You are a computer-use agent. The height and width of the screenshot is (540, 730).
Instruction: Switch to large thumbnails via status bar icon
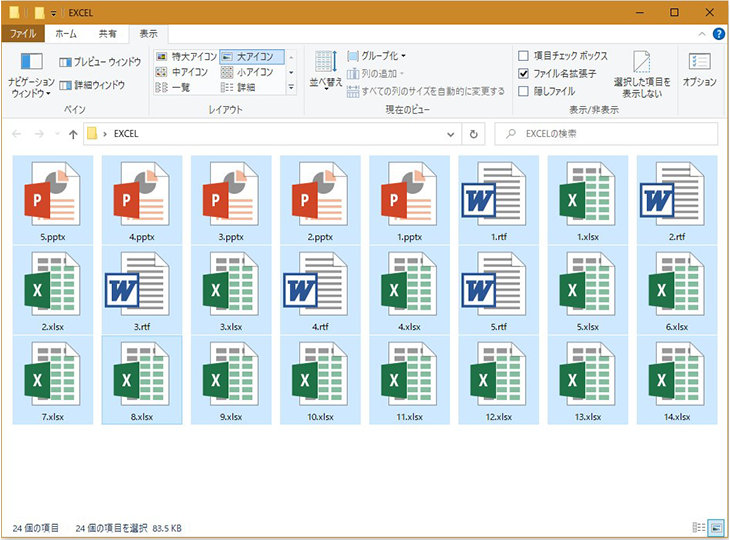click(716, 527)
